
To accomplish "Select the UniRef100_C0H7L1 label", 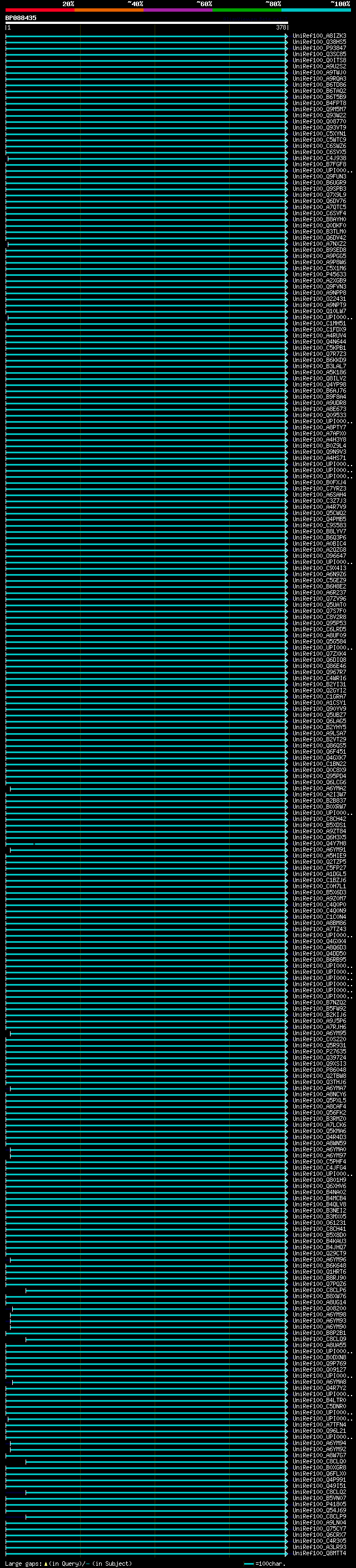I will click(x=319, y=886).
